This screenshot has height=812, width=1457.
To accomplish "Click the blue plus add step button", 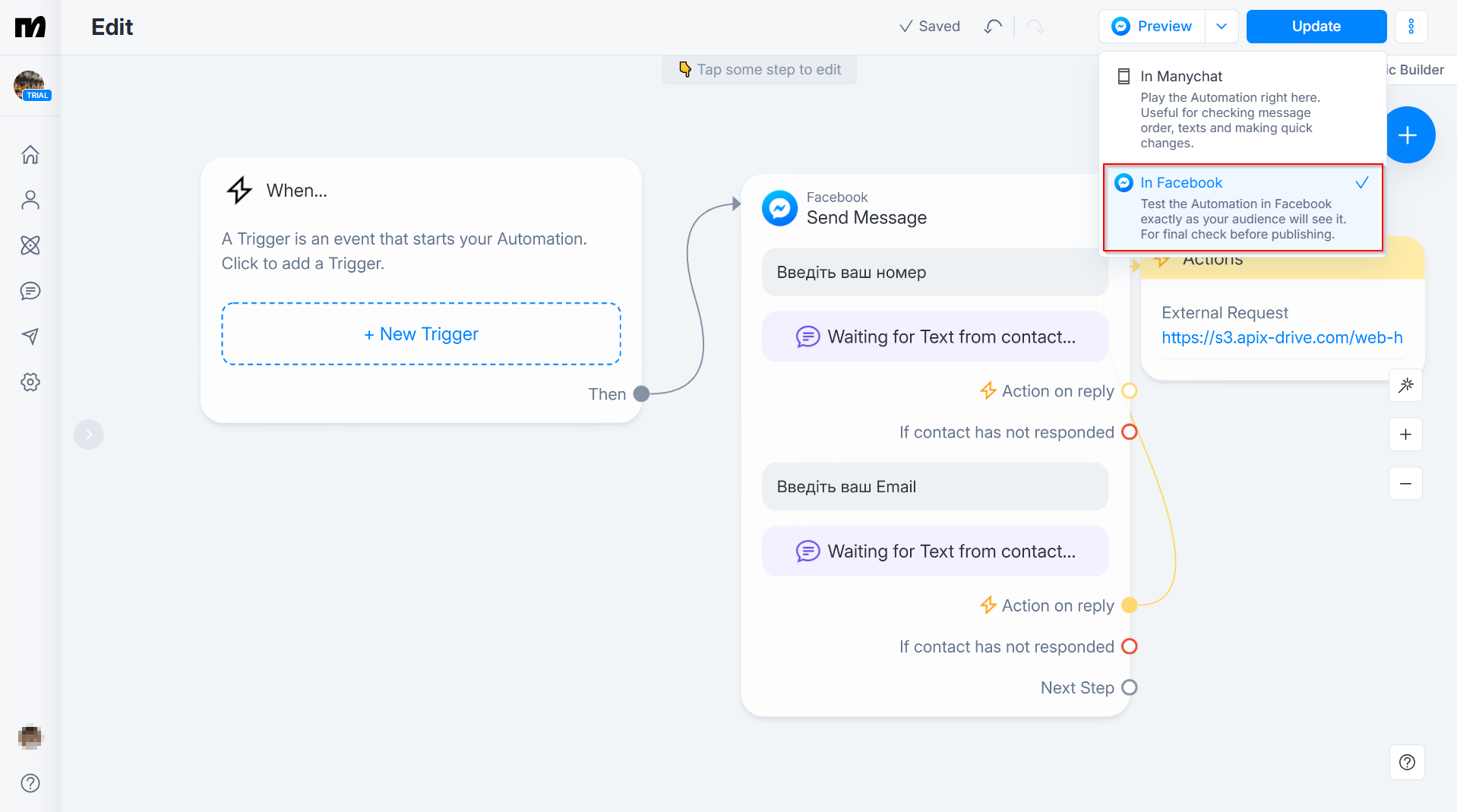I will pyautogui.click(x=1408, y=135).
